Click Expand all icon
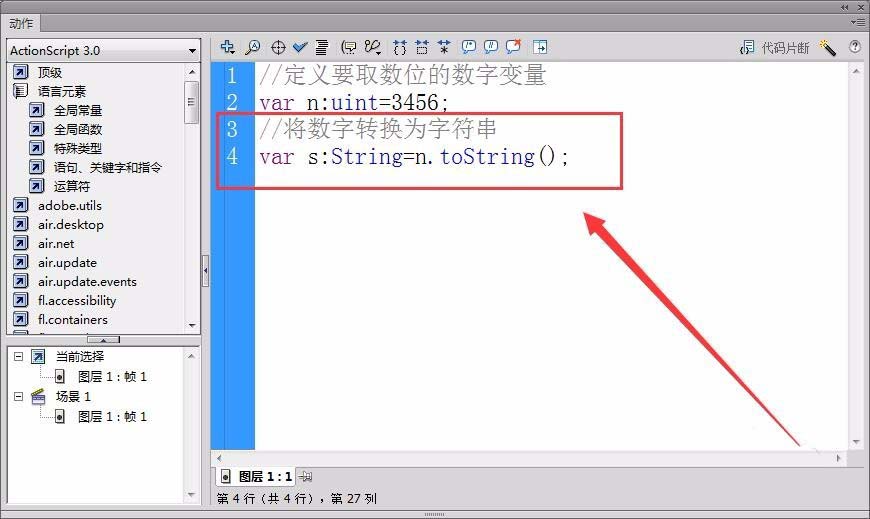Screen dimensions: 870x519 tap(444, 47)
